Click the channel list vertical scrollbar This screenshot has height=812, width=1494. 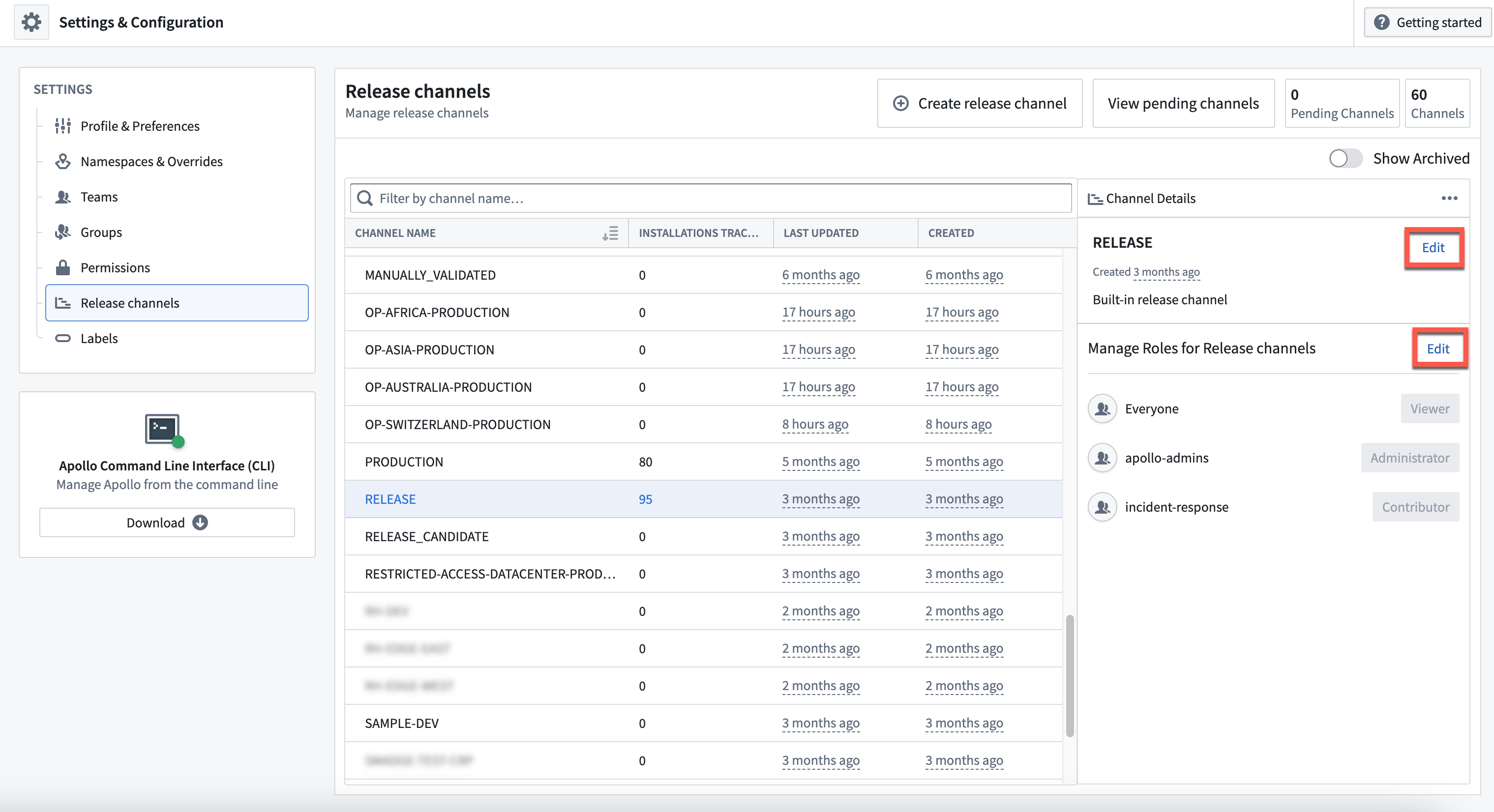[1070, 675]
